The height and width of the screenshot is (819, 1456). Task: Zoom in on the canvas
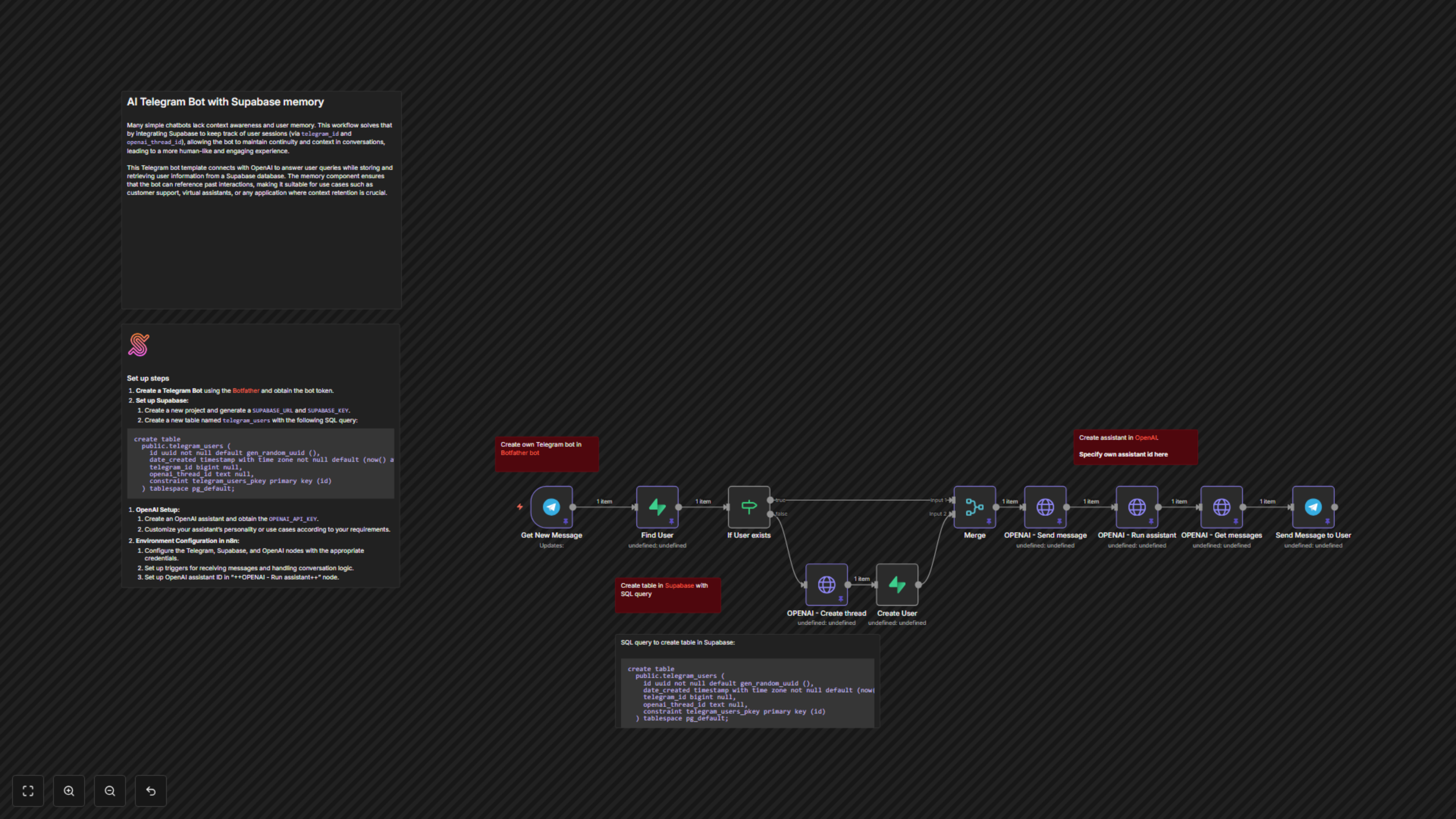click(x=69, y=791)
